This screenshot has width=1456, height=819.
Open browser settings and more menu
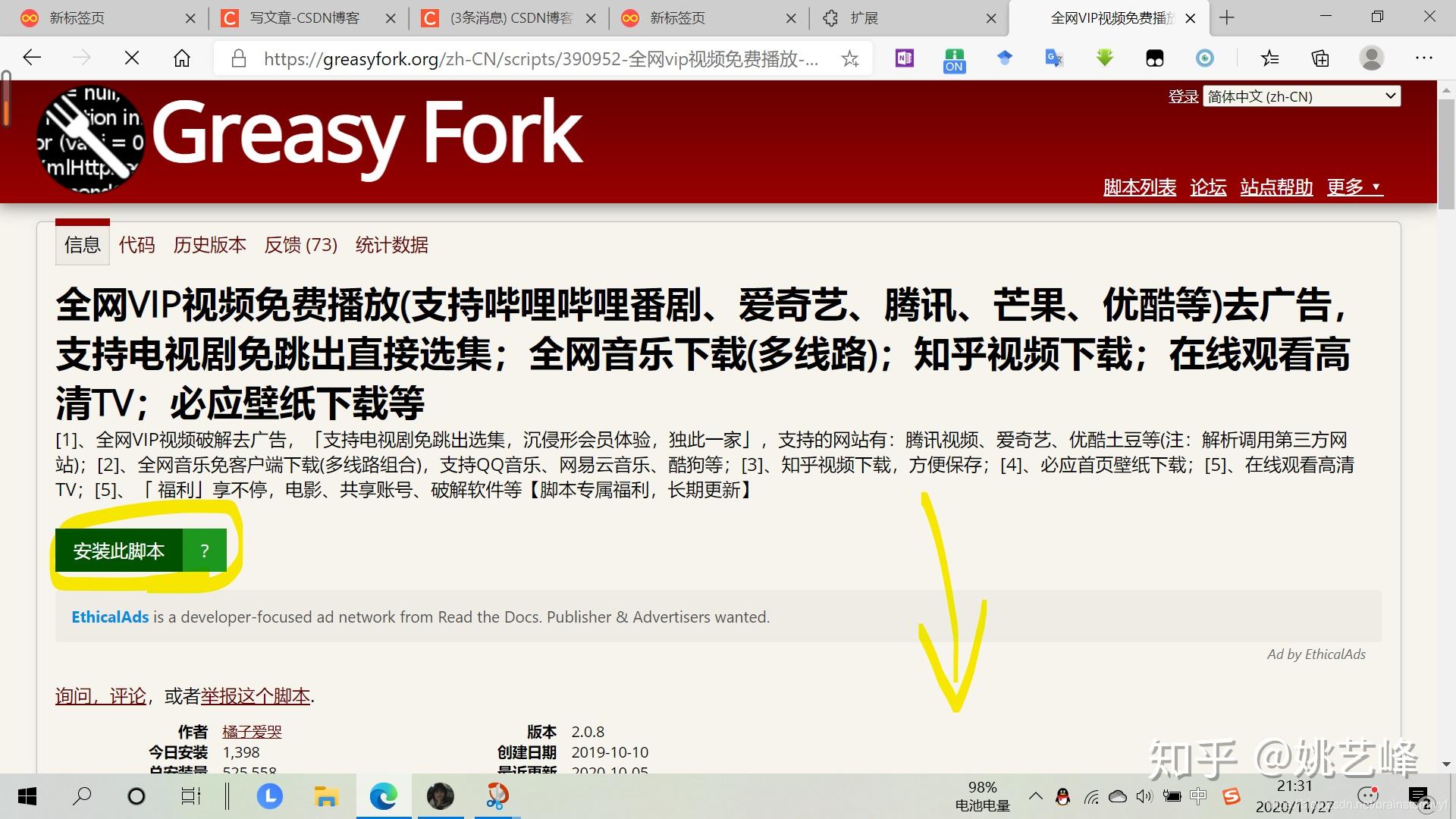pos(1423,58)
